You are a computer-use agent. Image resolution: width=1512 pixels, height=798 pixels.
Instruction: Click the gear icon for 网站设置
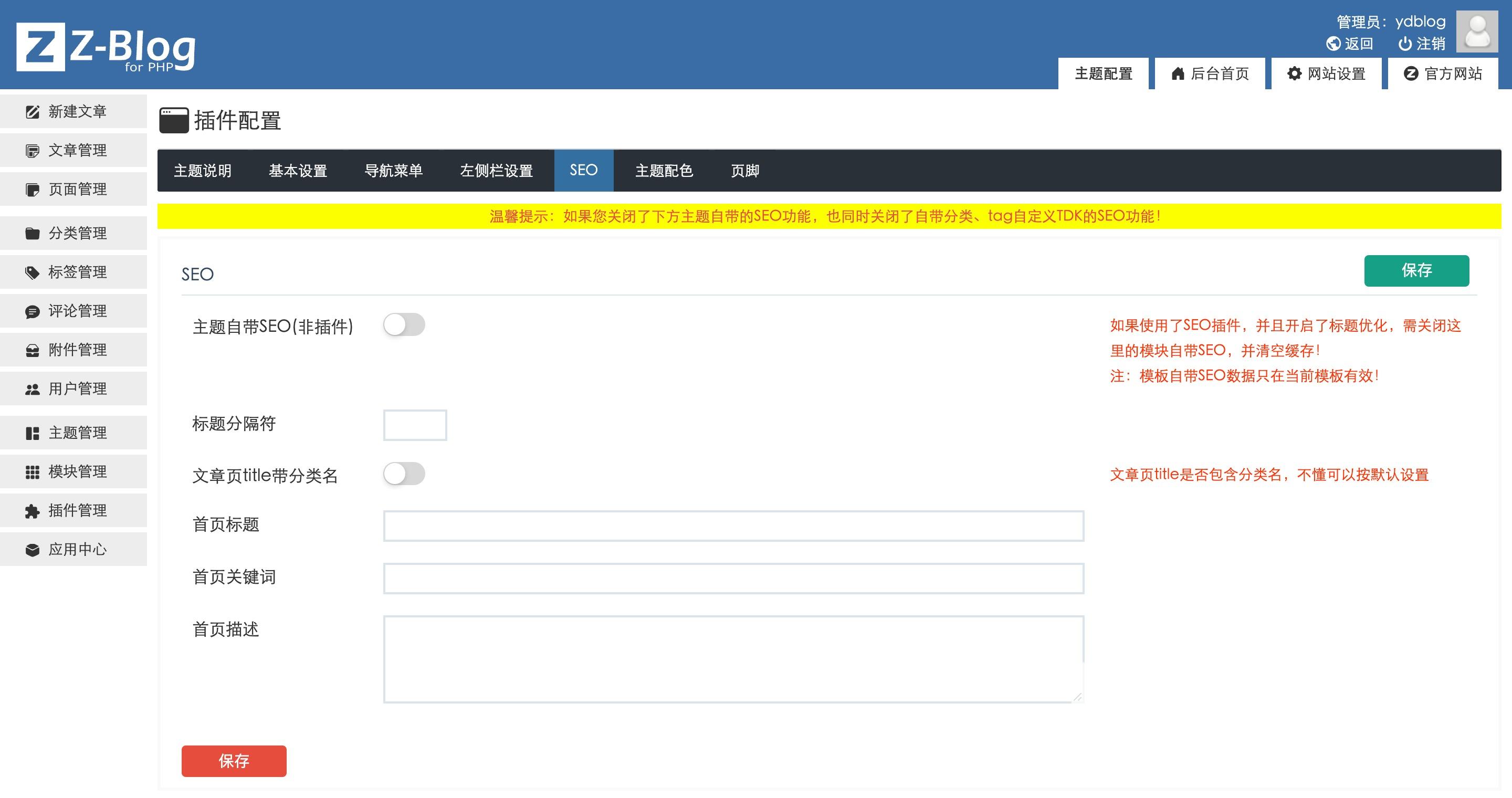tap(1294, 73)
